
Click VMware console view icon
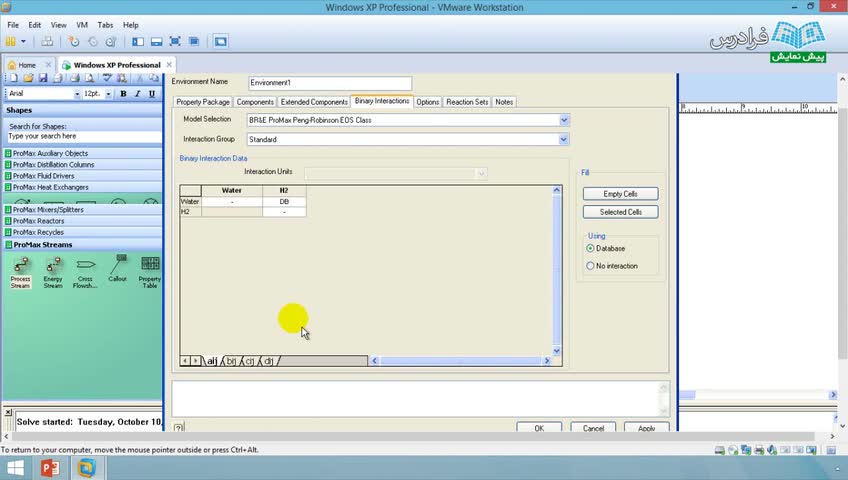[x=220, y=41]
